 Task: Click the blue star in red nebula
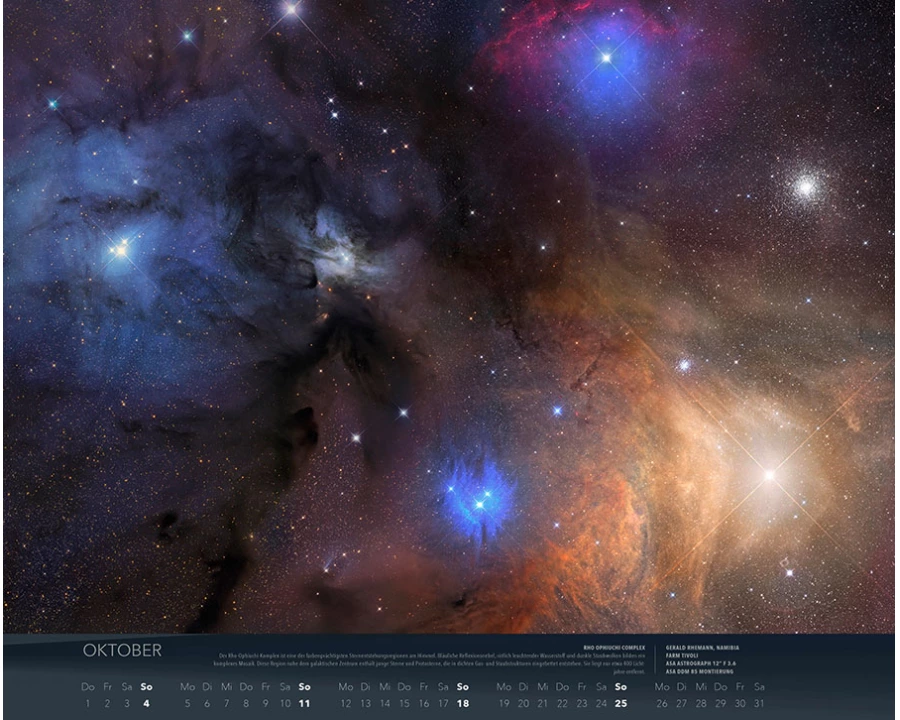pos(605,58)
